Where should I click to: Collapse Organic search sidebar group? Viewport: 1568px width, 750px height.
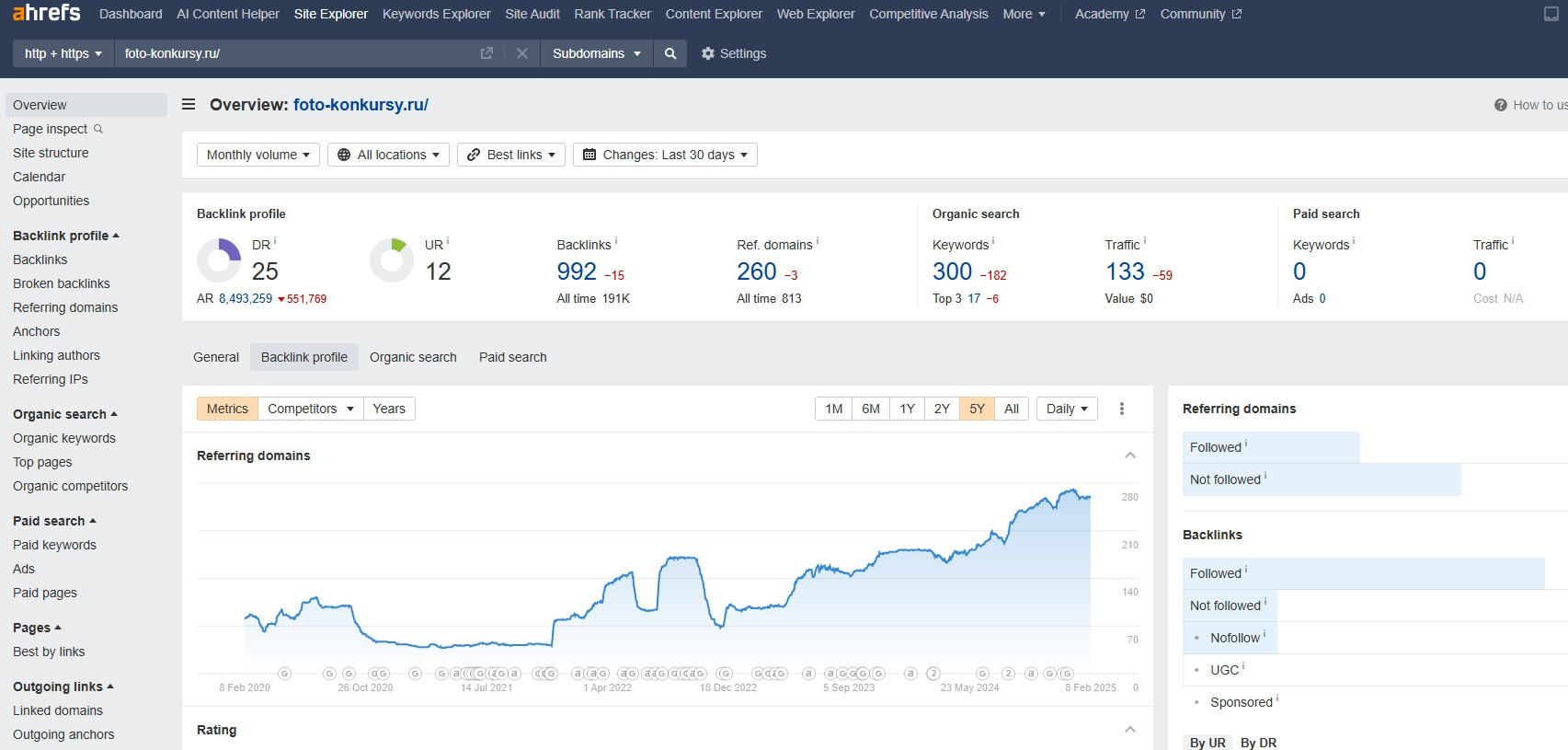pos(65,414)
